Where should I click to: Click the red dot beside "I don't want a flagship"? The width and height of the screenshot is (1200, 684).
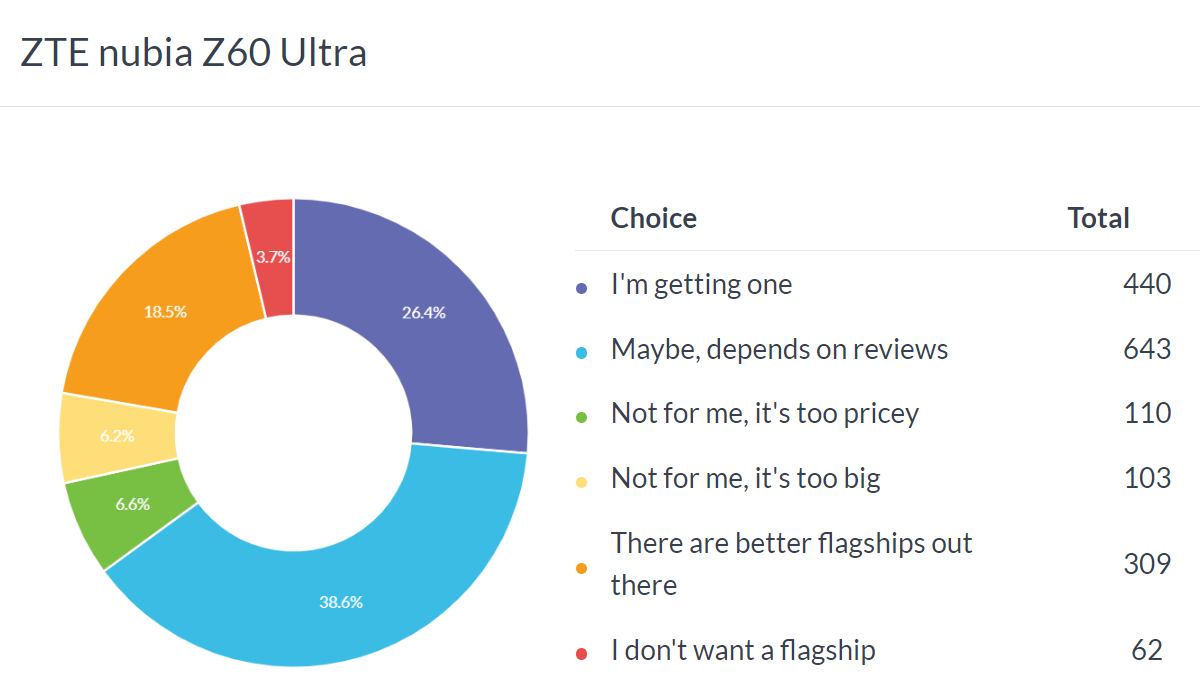pyautogui.click(x=582, y=654)
